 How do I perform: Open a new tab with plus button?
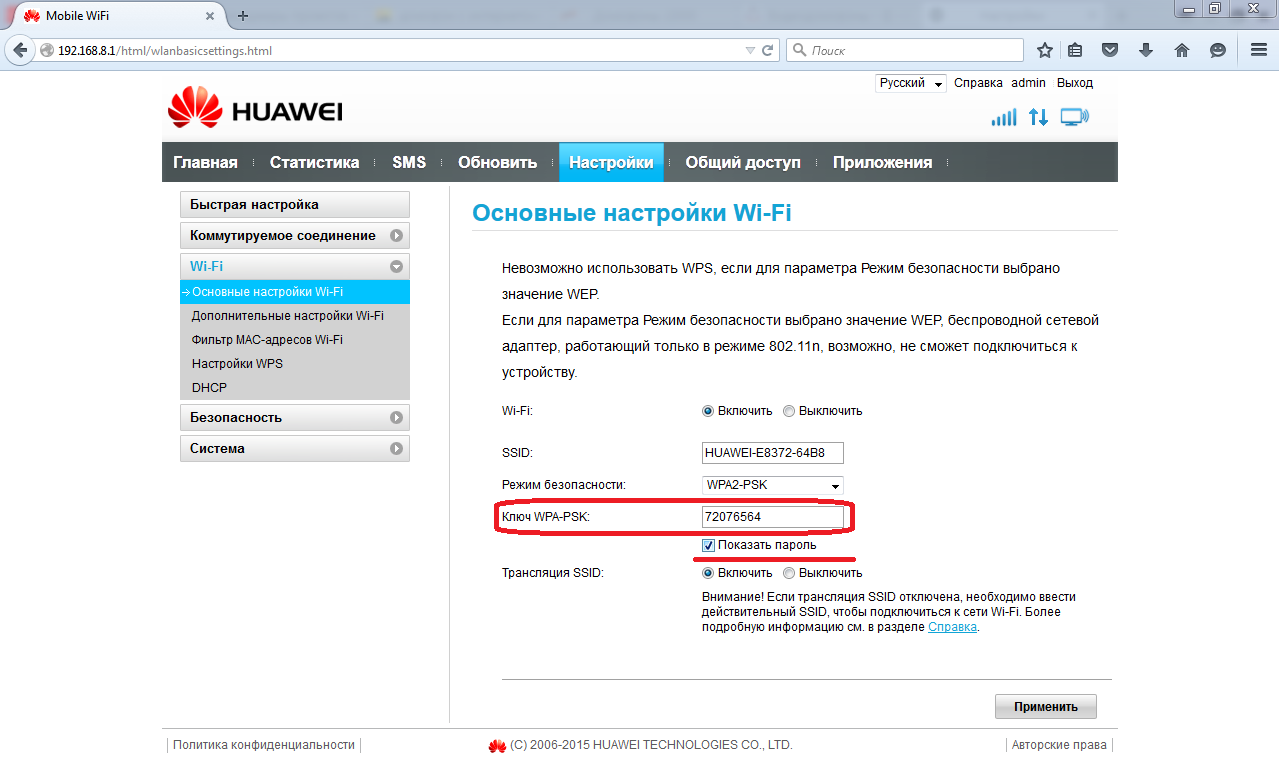[243, 16]
